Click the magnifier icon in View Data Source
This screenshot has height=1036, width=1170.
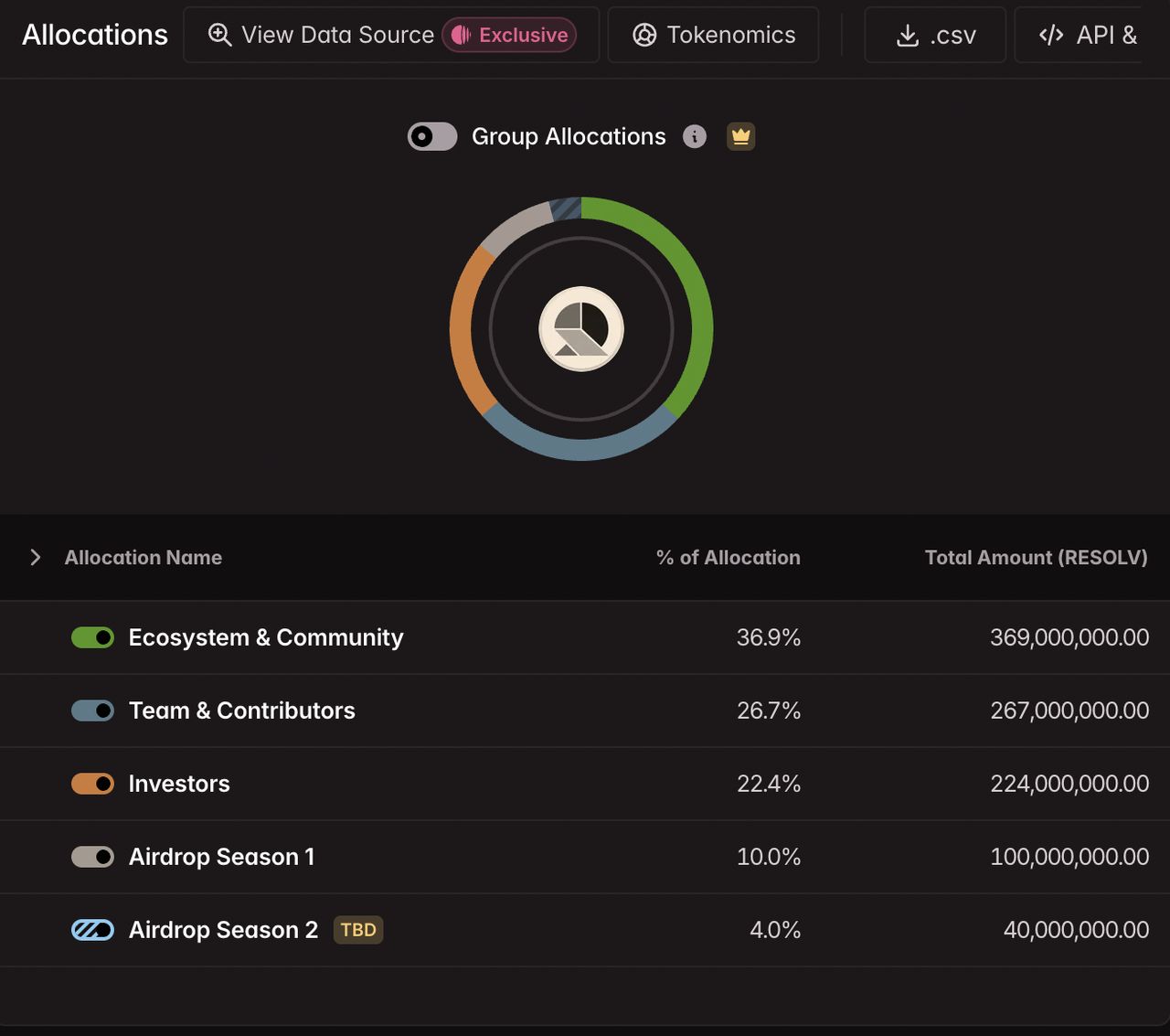click(219, 35)
